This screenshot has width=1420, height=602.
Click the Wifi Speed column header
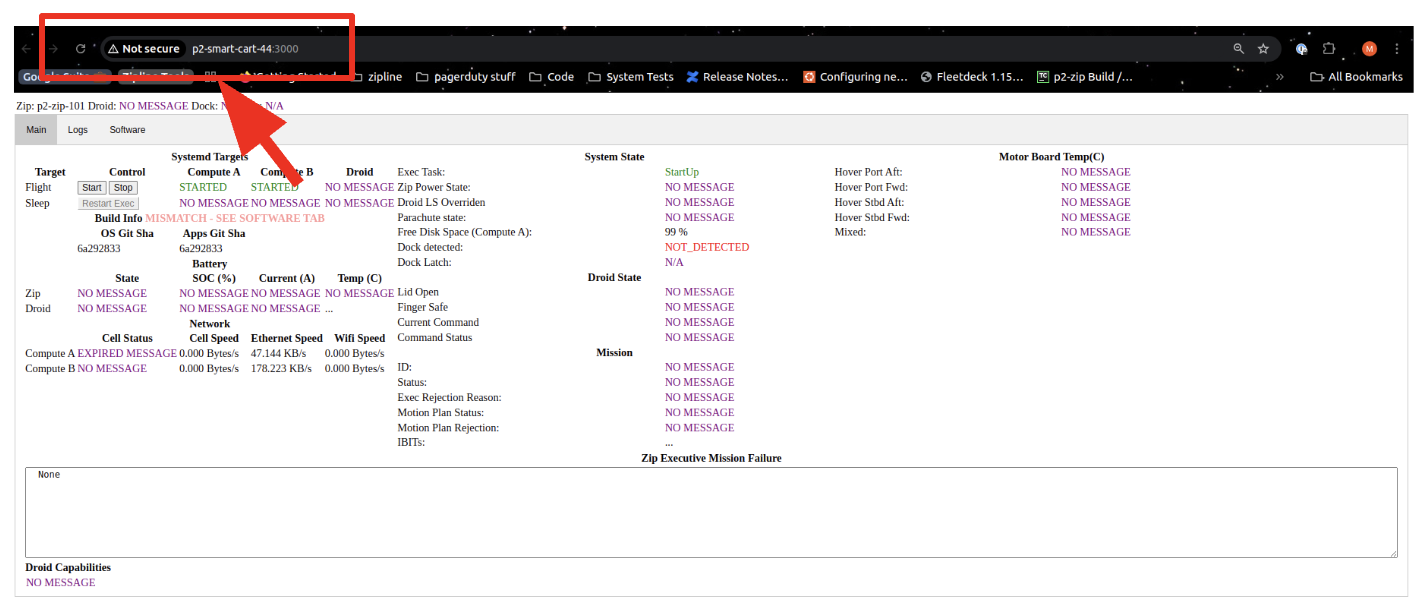tap(359, 338)
